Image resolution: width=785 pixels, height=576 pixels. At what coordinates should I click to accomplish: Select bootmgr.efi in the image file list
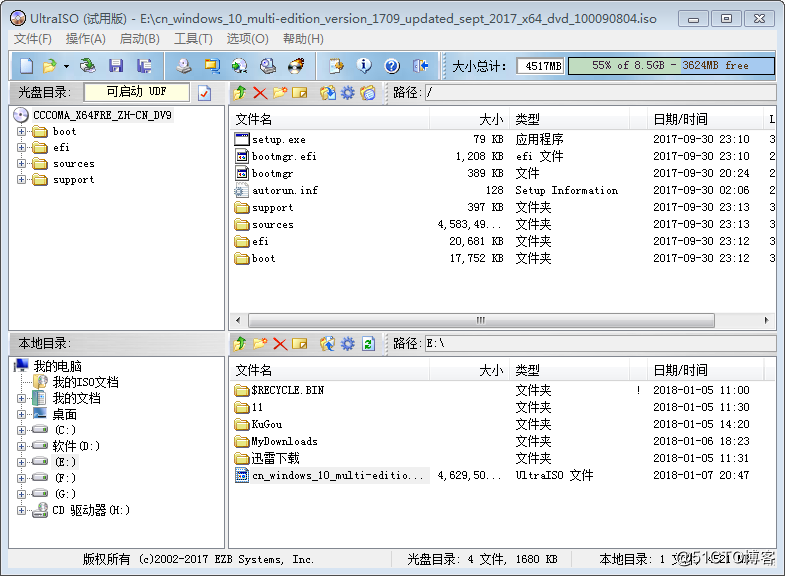pos(284,157)
